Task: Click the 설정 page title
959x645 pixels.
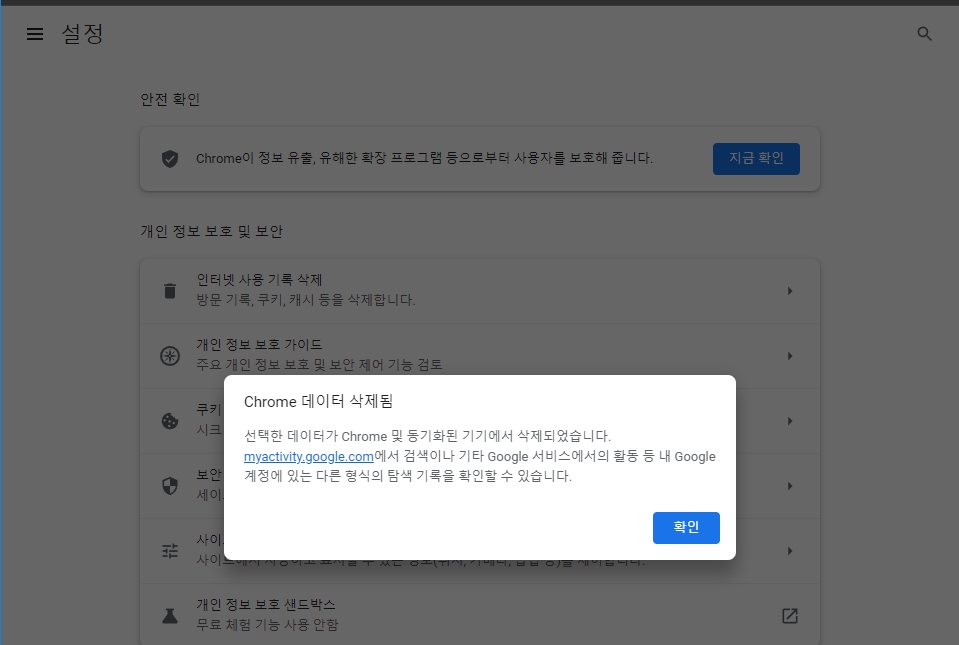Action: [83, 34]
